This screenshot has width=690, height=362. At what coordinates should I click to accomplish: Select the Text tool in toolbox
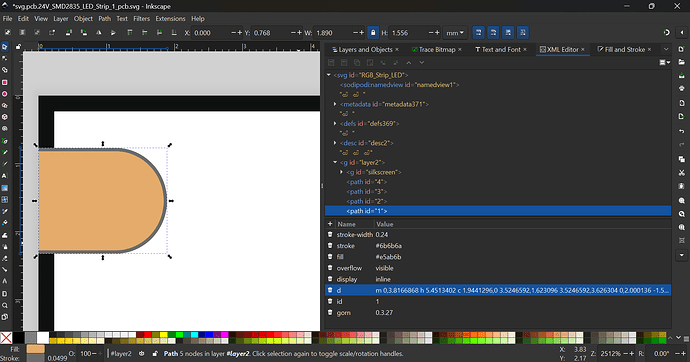(5, 176)
